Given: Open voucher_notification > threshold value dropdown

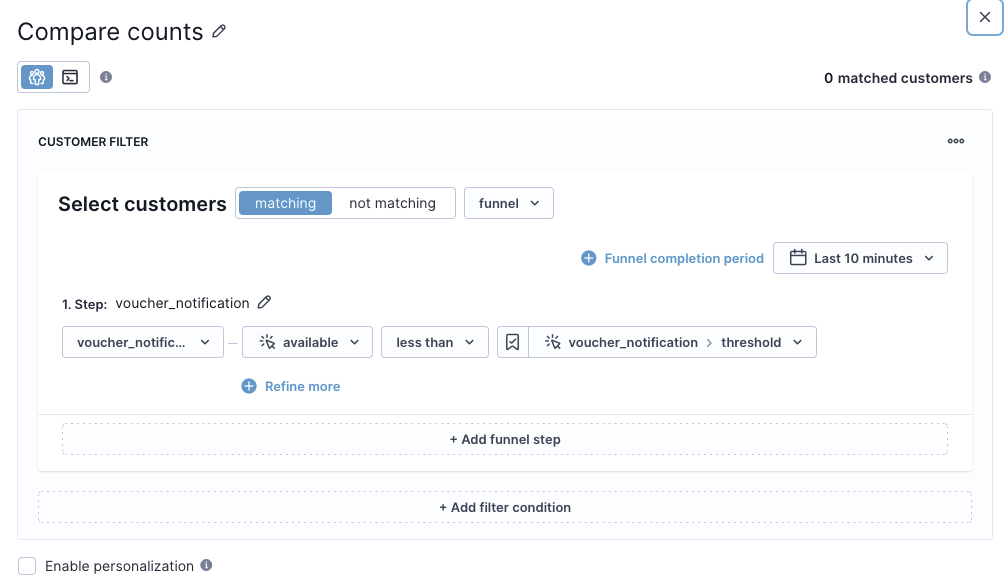Looking at the screenshot, I should [672, 342].
